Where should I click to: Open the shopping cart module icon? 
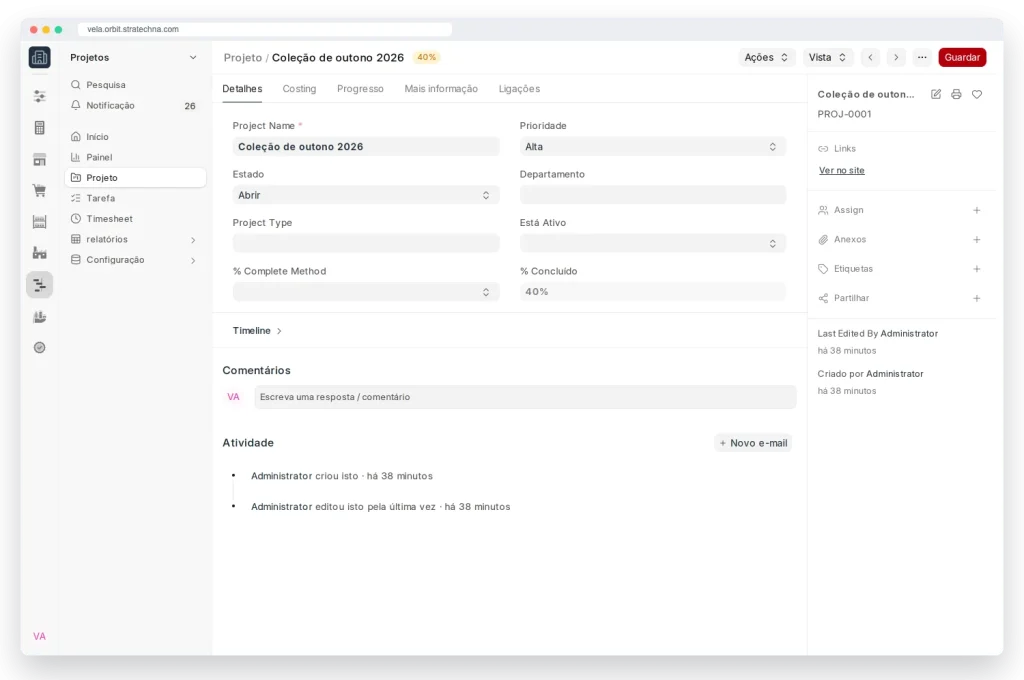[40, 190]
